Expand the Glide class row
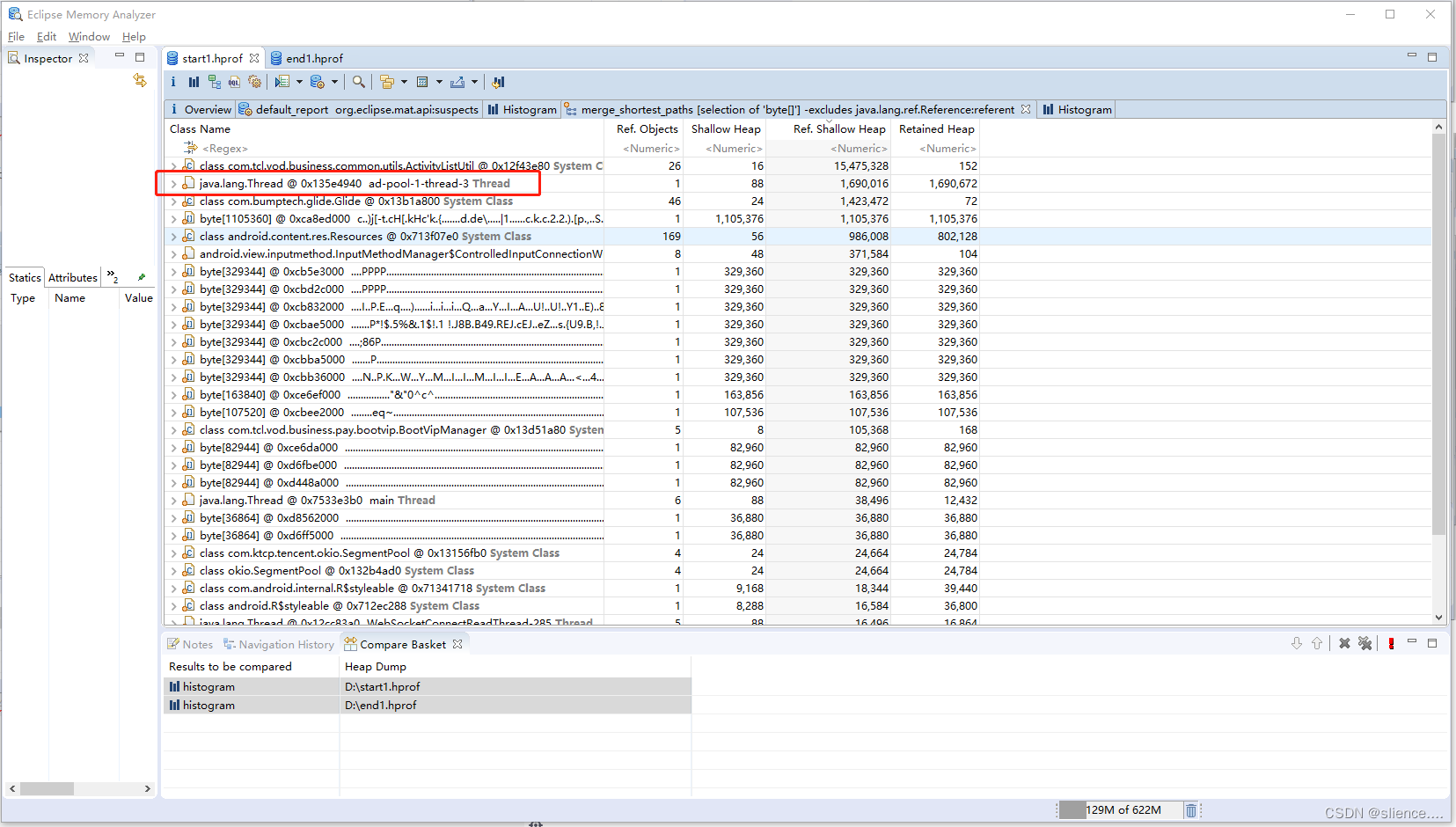 click(x=173, y=201)
